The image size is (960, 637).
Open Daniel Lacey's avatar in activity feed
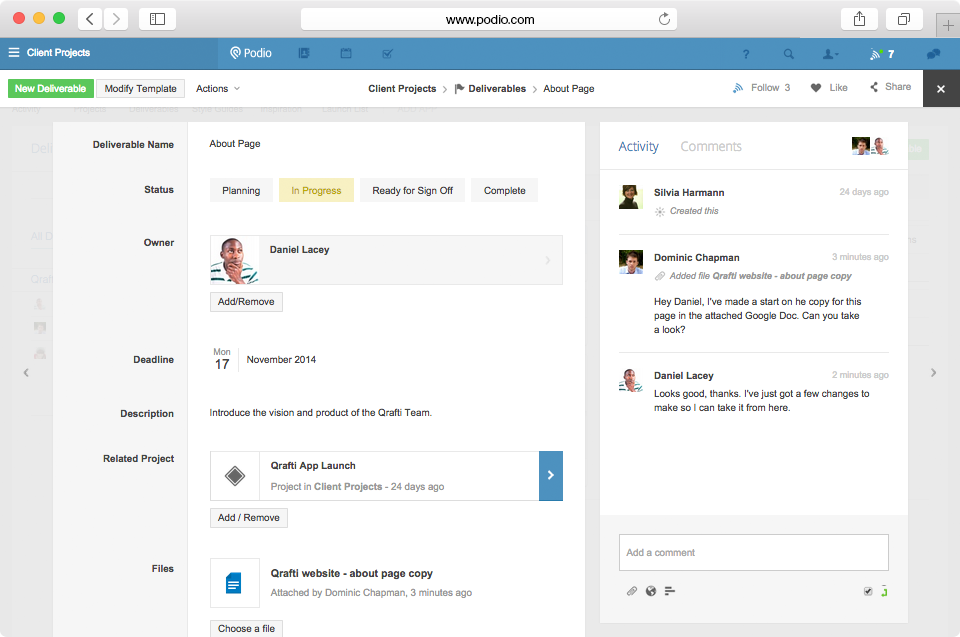point(631,380)
